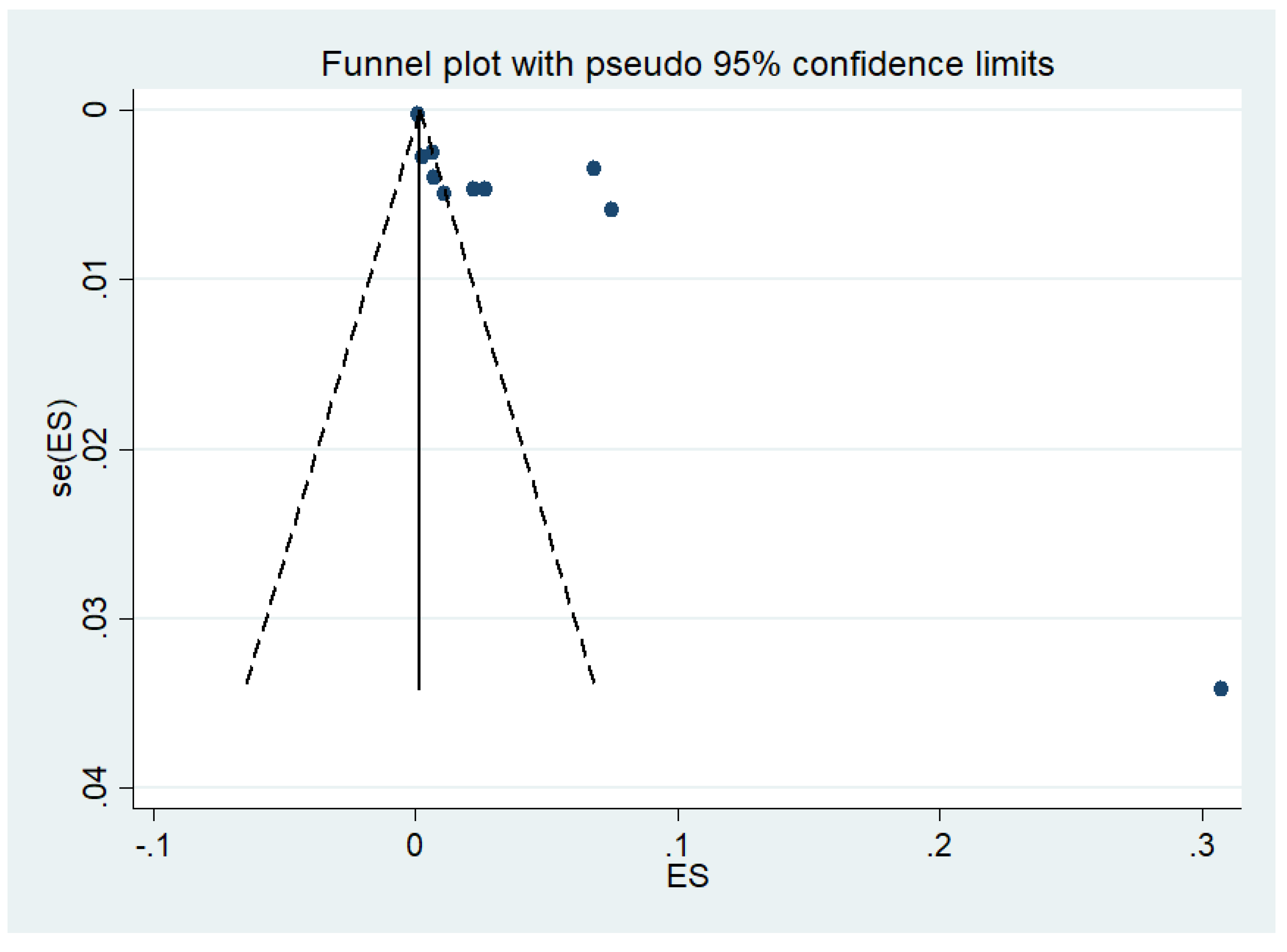Image resolution: width=1287 pixels, height=952 pixels.
Task: Click the ".3" tick label on x-axis
Action: [x=1201, y=845]
